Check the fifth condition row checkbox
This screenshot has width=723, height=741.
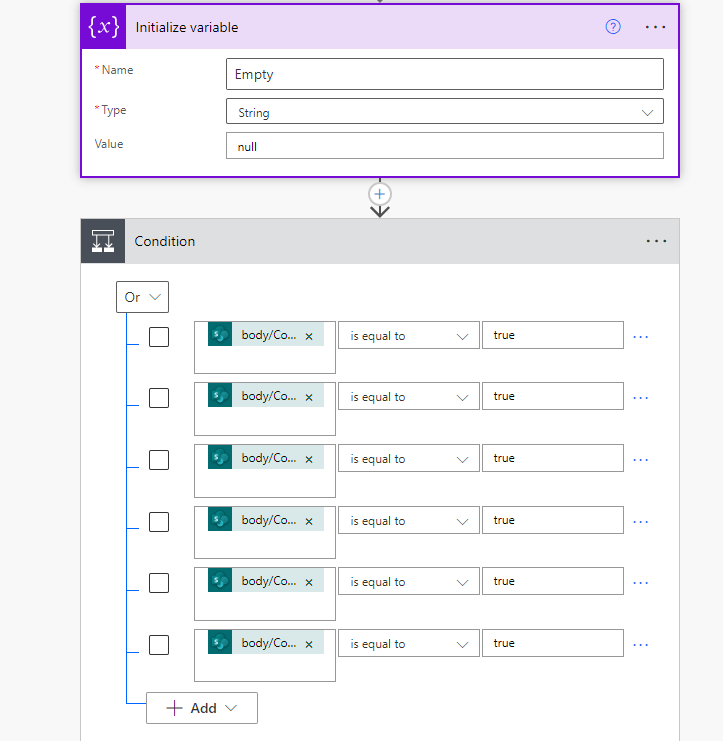pyautogui.click(x=159, y=583)
